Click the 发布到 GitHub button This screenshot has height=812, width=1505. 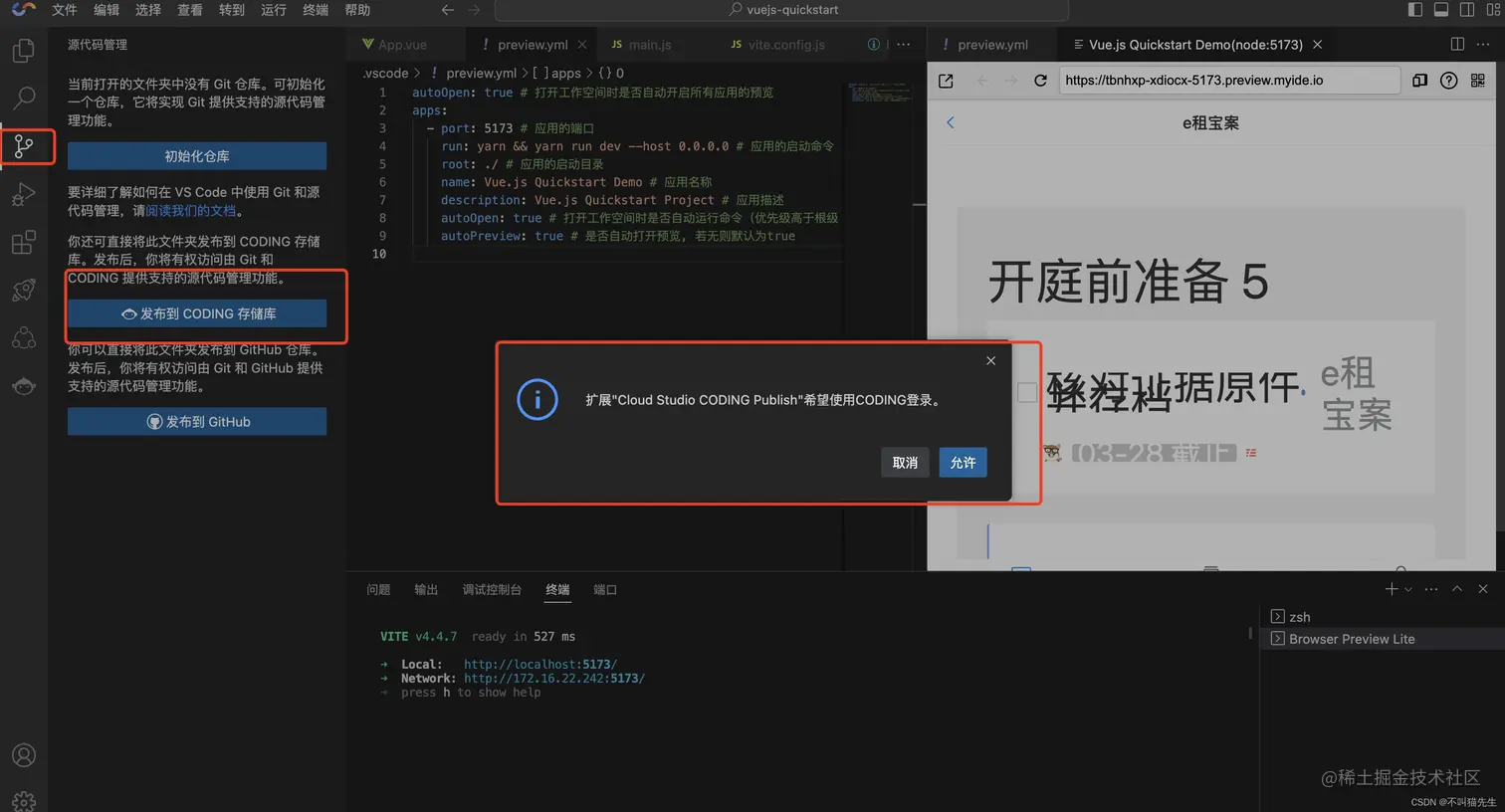point(197,422)
